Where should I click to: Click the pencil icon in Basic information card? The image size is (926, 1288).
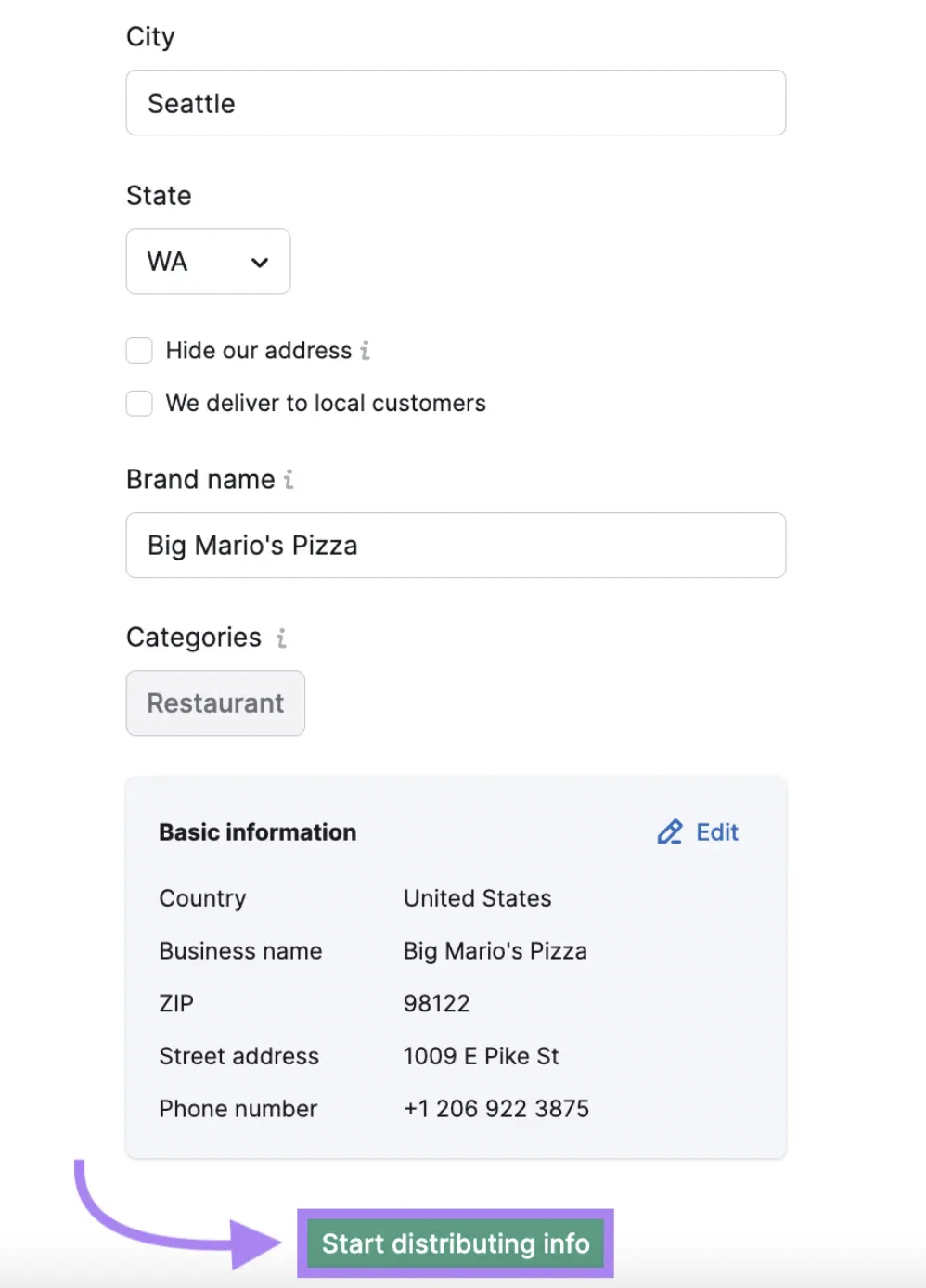(x=669, y=831)
